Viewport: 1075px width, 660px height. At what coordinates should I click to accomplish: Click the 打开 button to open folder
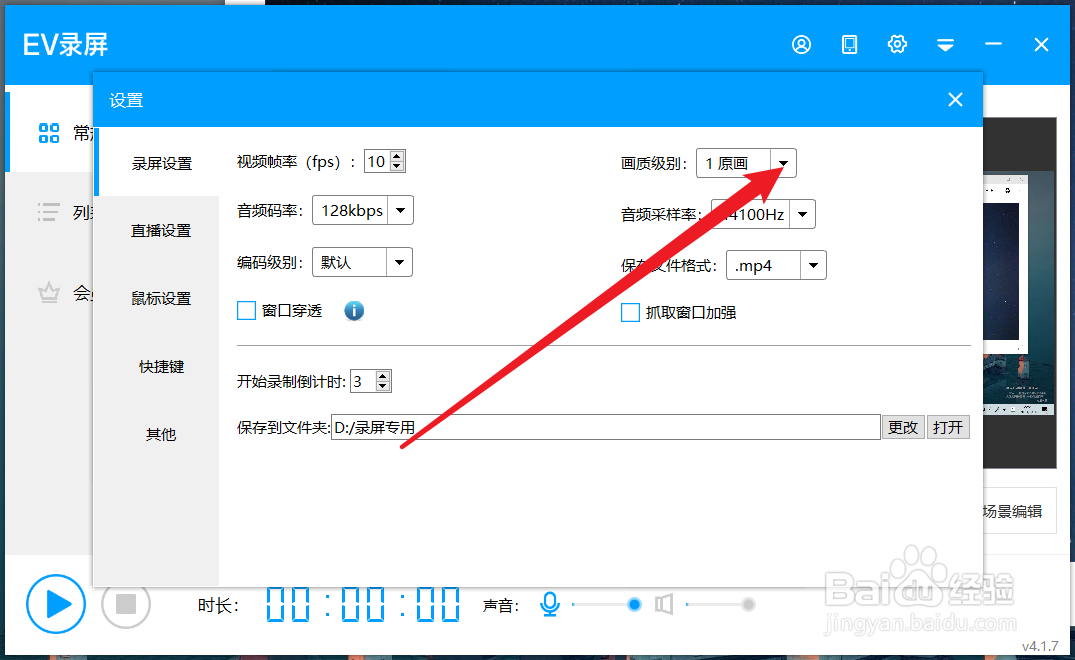[947, 427]
